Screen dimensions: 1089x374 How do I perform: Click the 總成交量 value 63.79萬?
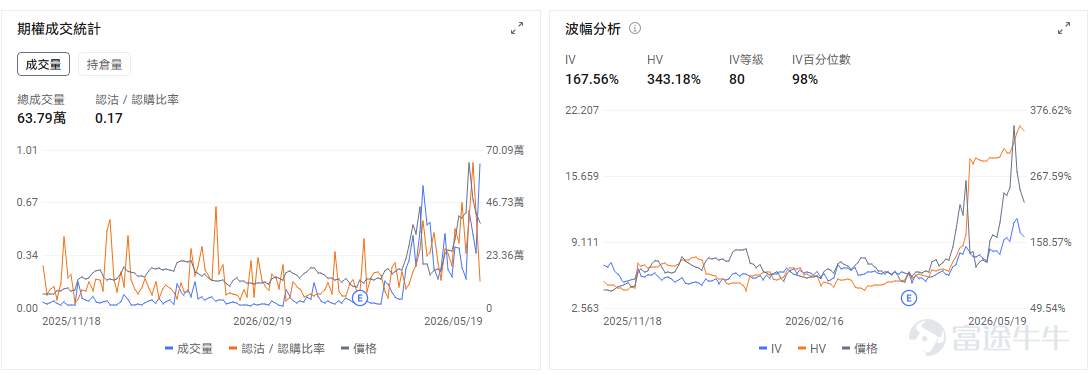tap(42, 118)
